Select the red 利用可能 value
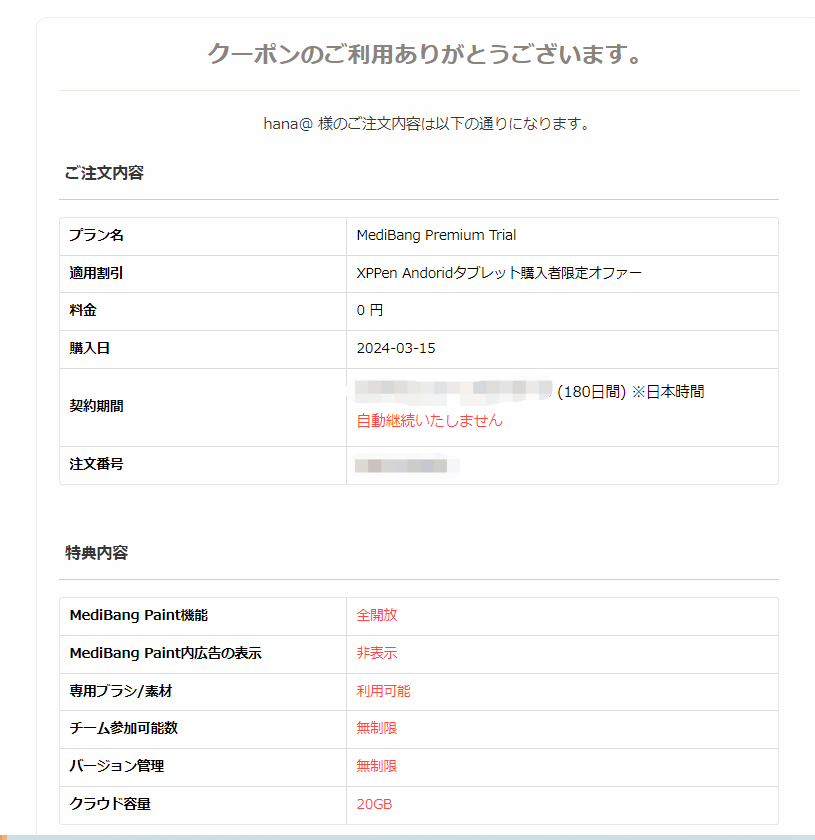 coord(384,691)
